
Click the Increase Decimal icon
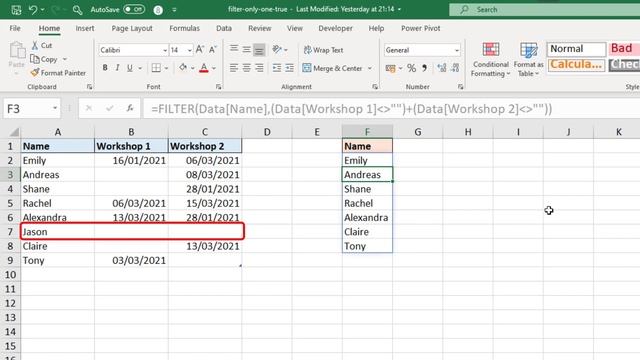[442, 68]
